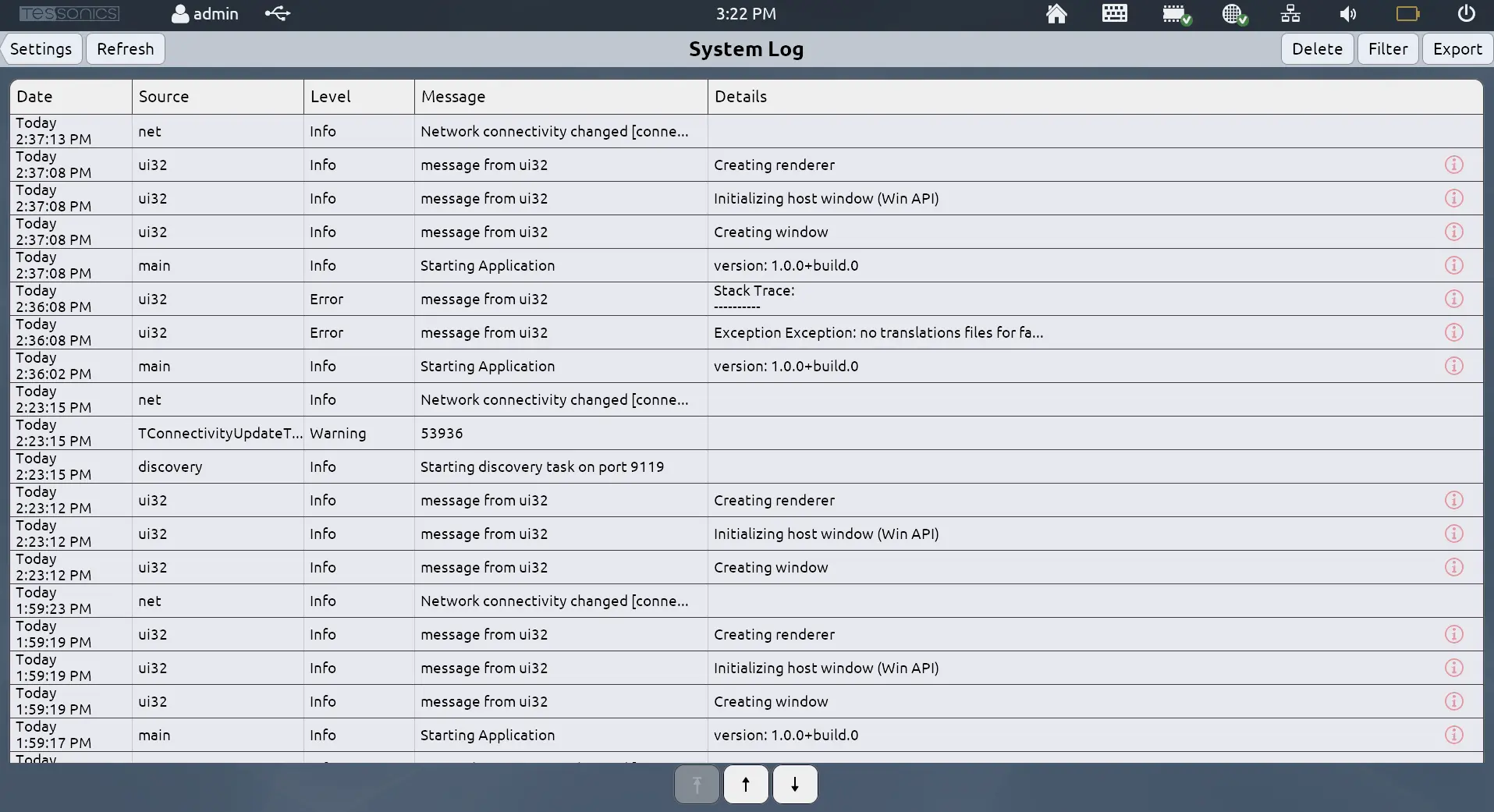
Task: Click the Tessonics logo
Action: (x=69, y=13)
